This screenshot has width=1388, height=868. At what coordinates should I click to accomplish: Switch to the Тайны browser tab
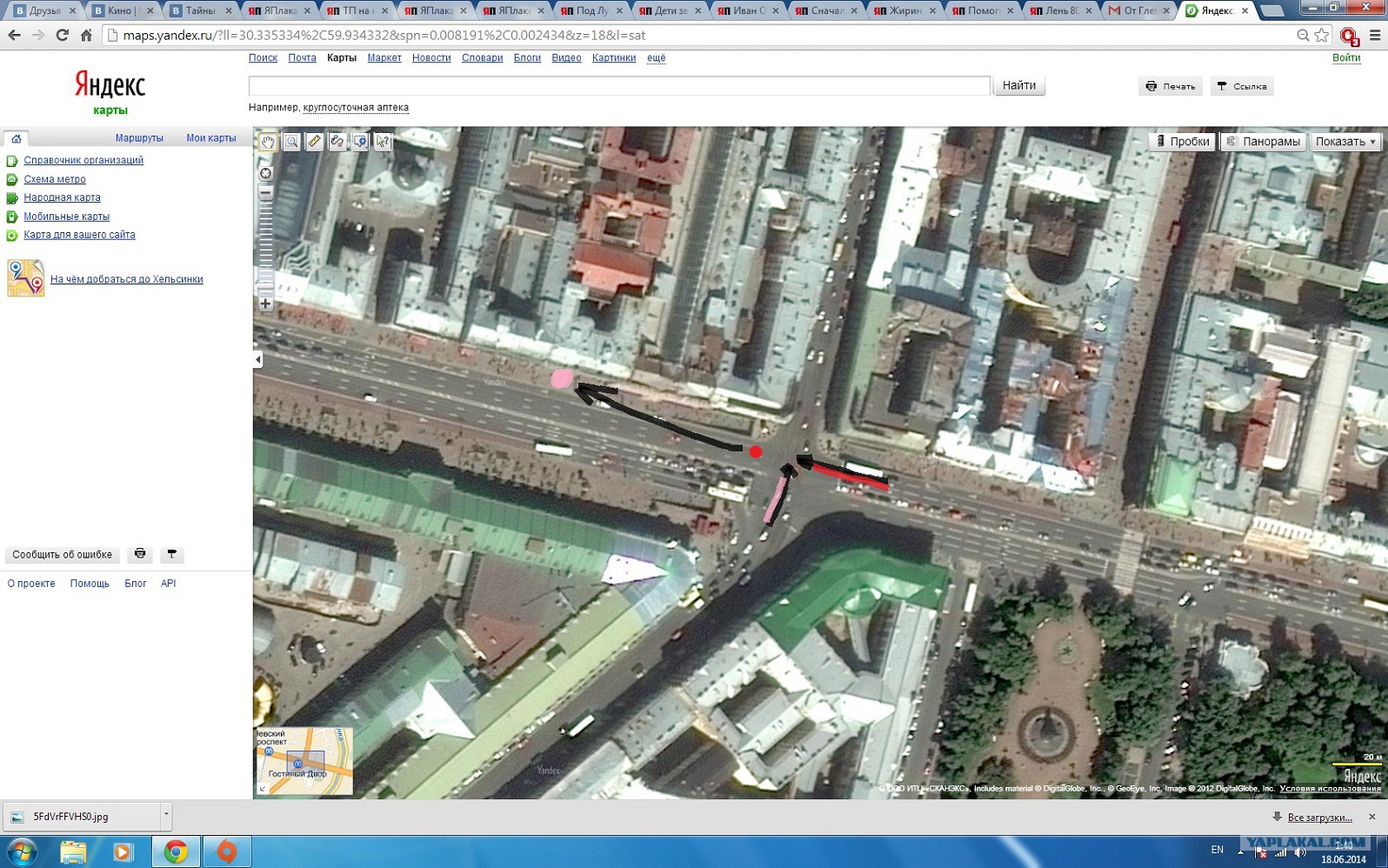(x=201, y=10)
